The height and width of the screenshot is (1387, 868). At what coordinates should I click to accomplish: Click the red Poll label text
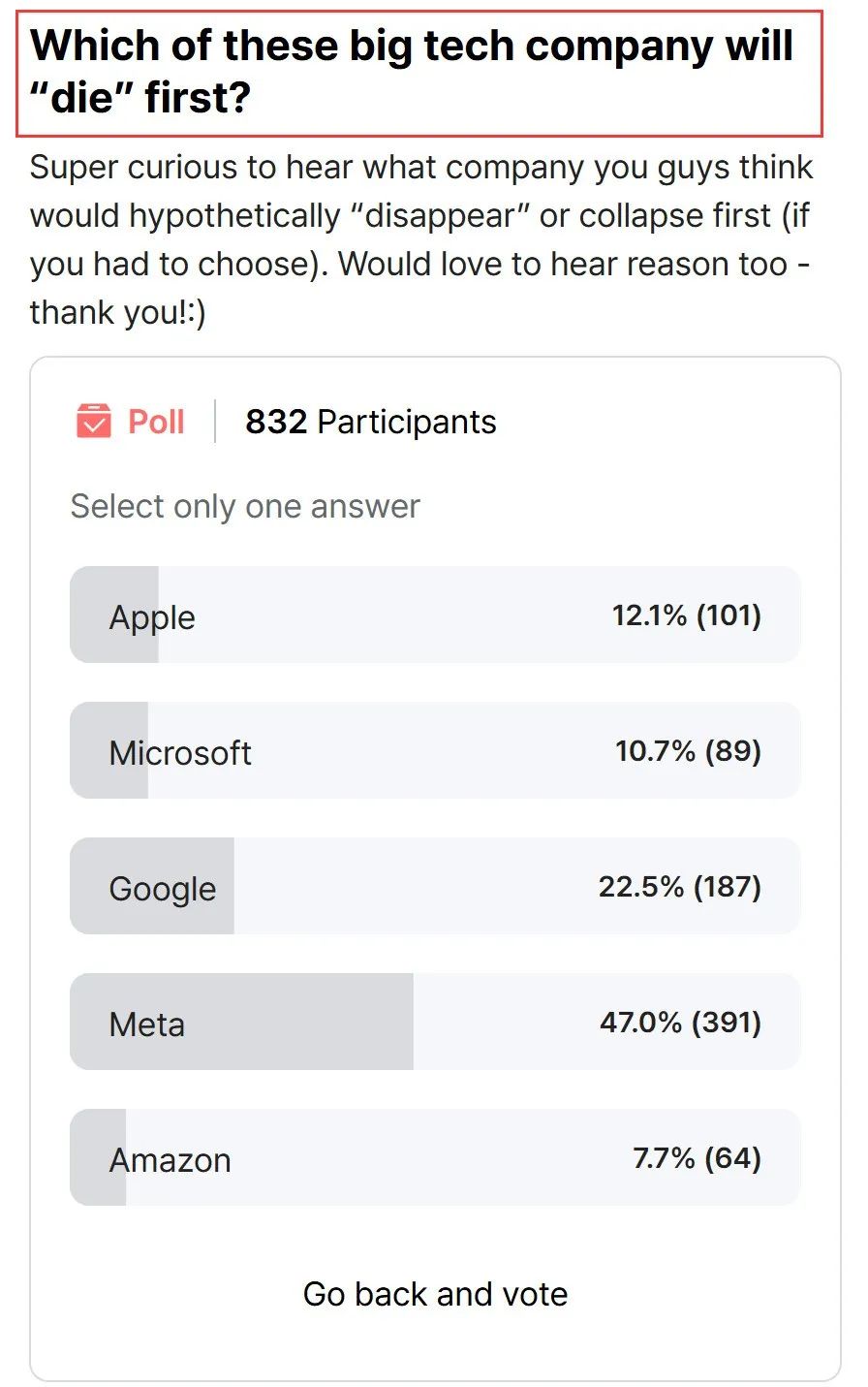[x=156, y=423]
